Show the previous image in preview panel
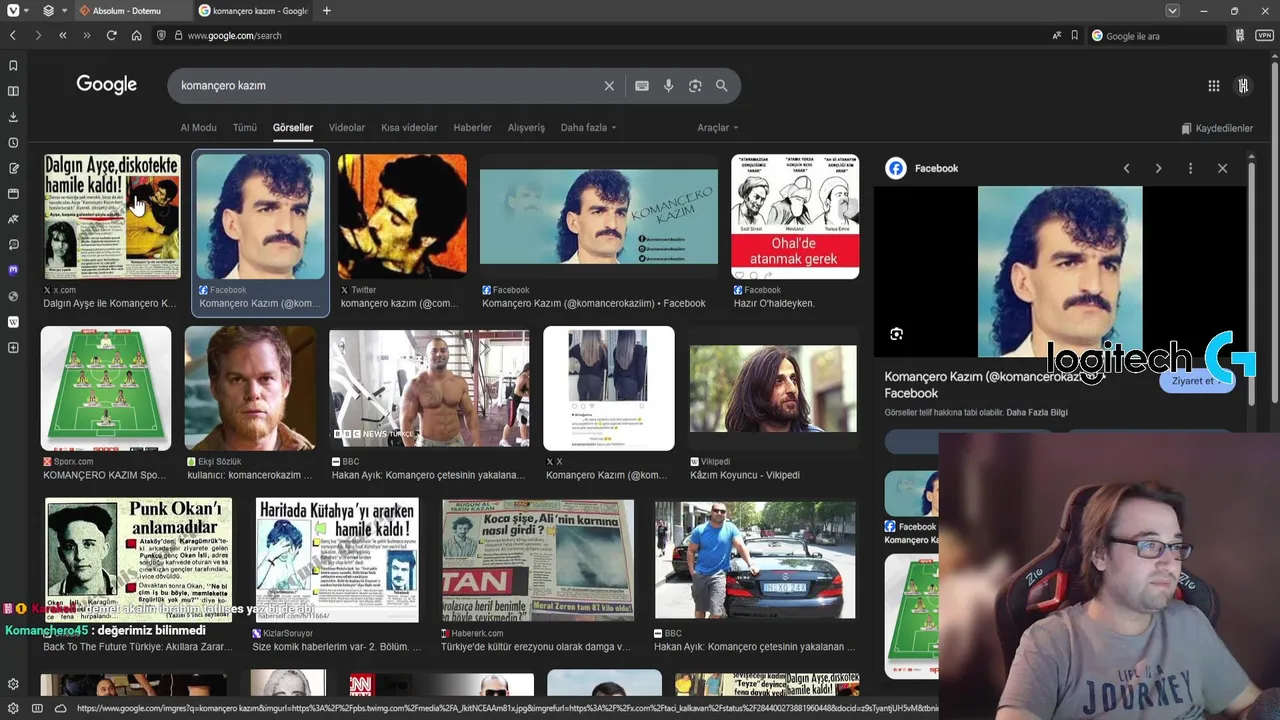The width and height of the screenshot is (1280, 720). pyautogui.click(x=1126, y=168)
